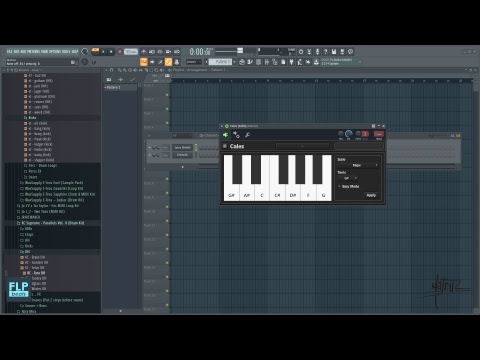Viewport: 480px width, 360px height.
Task: Open the FILE menu
Action: click(x=9, y=52)
